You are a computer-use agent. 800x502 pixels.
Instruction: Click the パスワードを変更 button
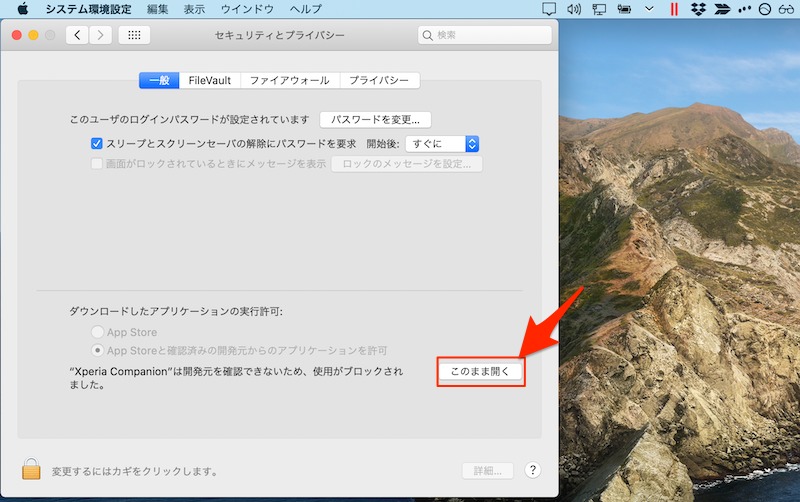point(375,119)
